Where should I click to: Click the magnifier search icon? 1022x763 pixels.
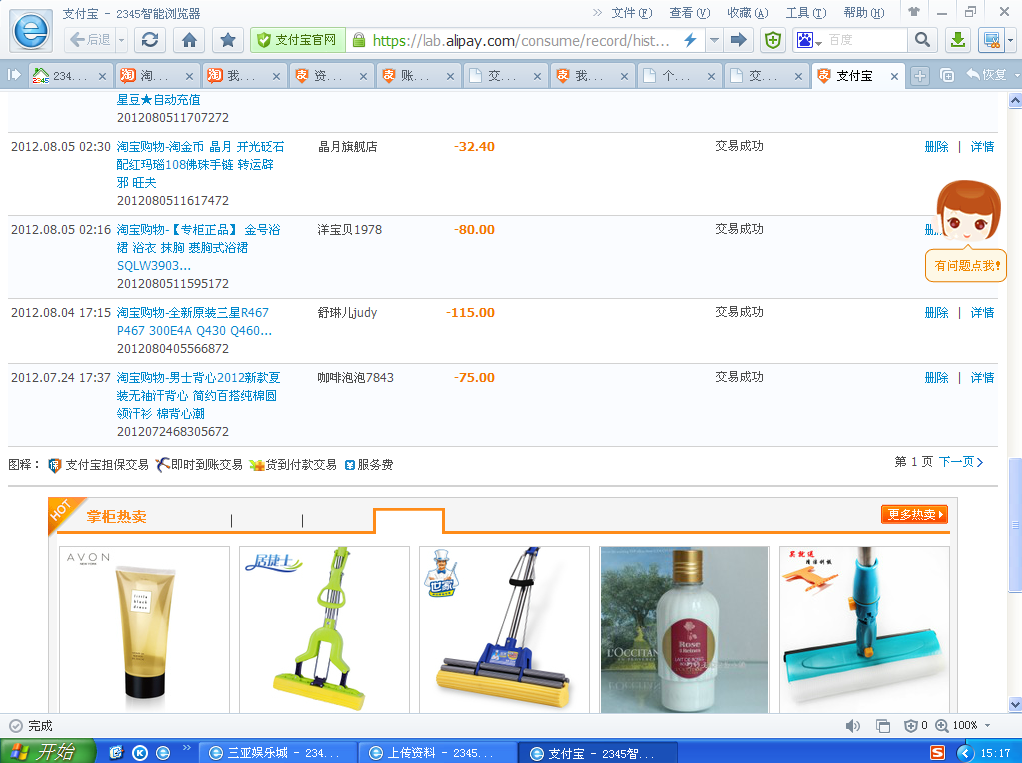pyautogui.click(x=921, y=40)
